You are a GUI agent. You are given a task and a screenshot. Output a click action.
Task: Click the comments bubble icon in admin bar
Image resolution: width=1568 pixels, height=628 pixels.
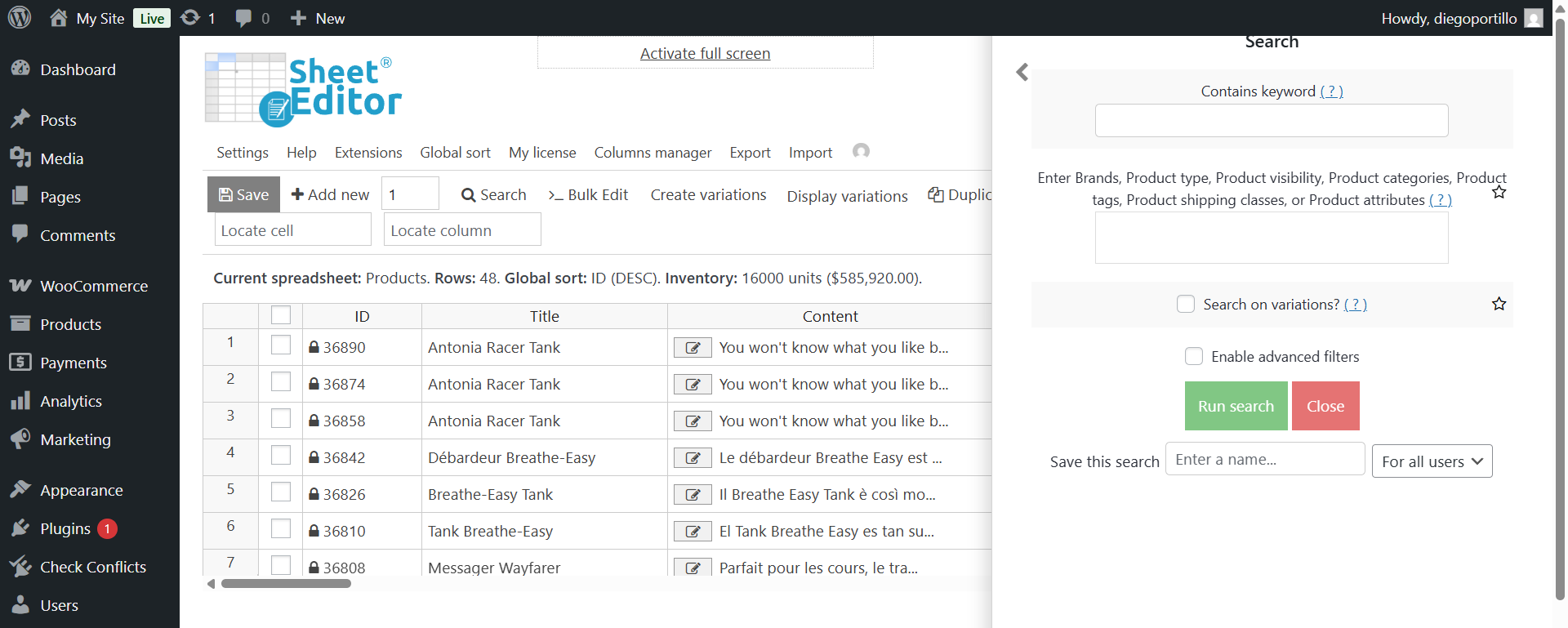243,18
